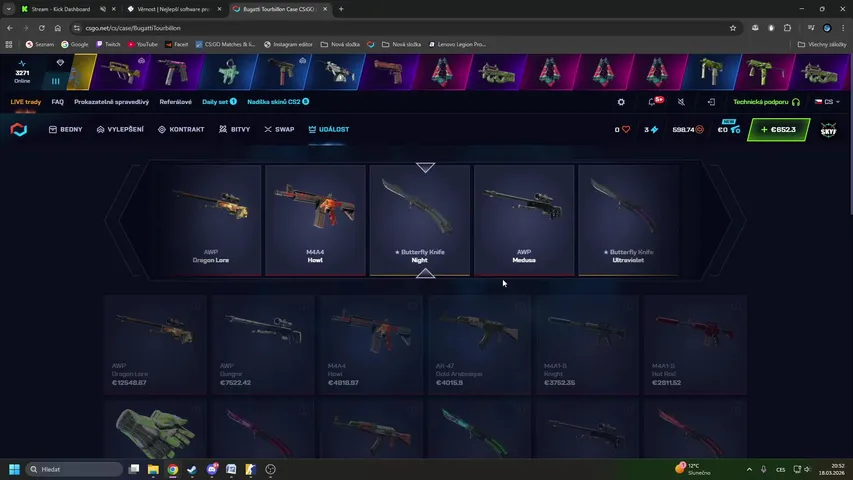Open the Twitch bookmark
The image size is (853, 480).
108,44
